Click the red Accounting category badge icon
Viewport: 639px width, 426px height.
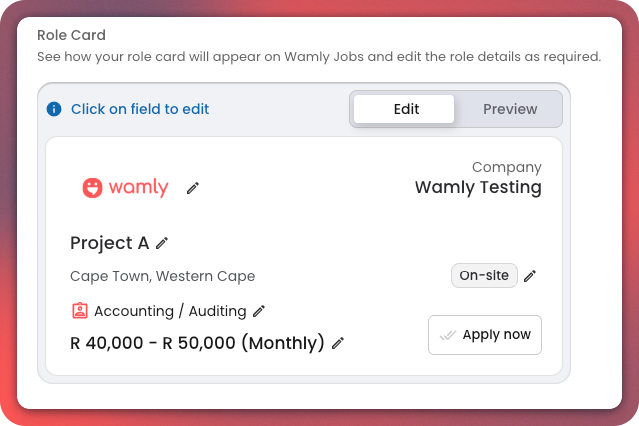80,311
